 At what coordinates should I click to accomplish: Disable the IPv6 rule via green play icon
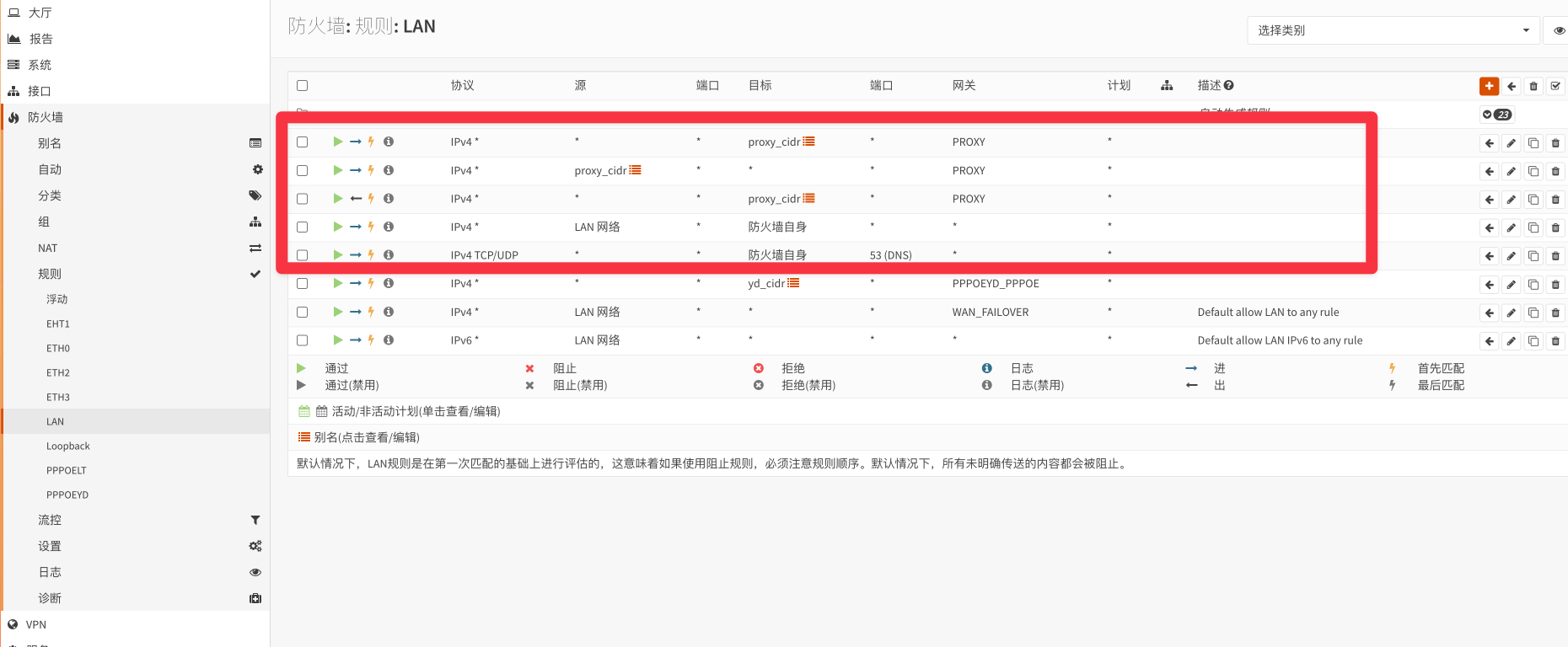click(338, 340)
